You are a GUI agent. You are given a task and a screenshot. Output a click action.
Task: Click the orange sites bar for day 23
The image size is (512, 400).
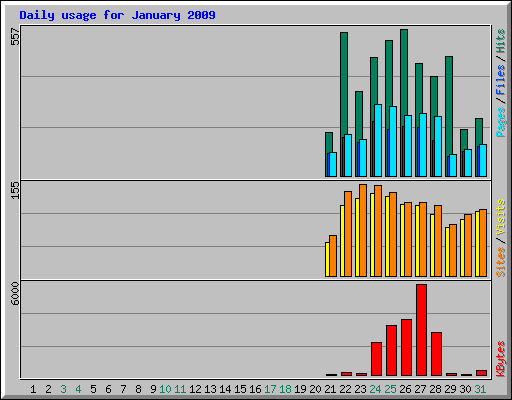coord(363,230)
